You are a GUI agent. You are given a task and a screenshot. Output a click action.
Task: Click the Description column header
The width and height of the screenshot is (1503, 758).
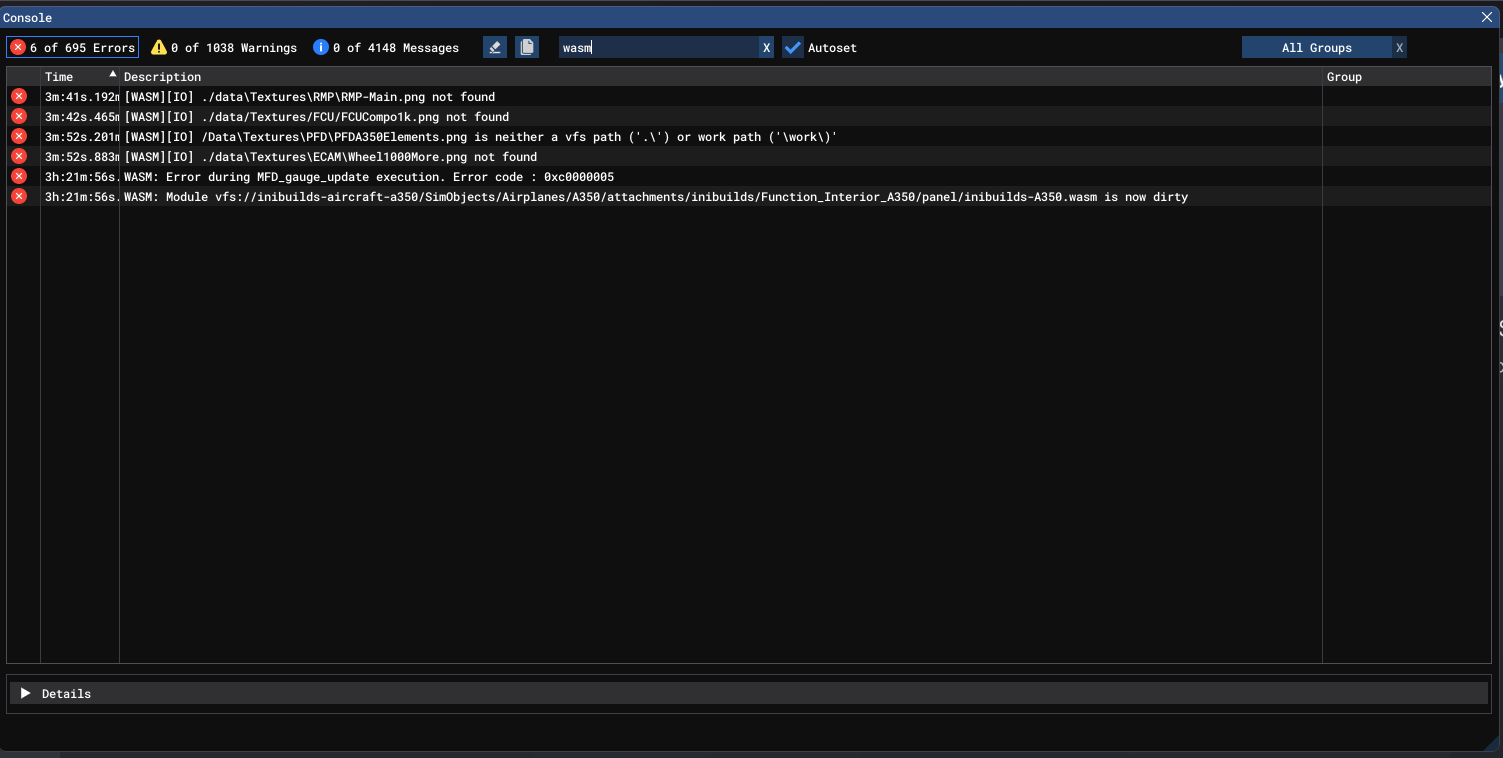(x=163, y=76)
